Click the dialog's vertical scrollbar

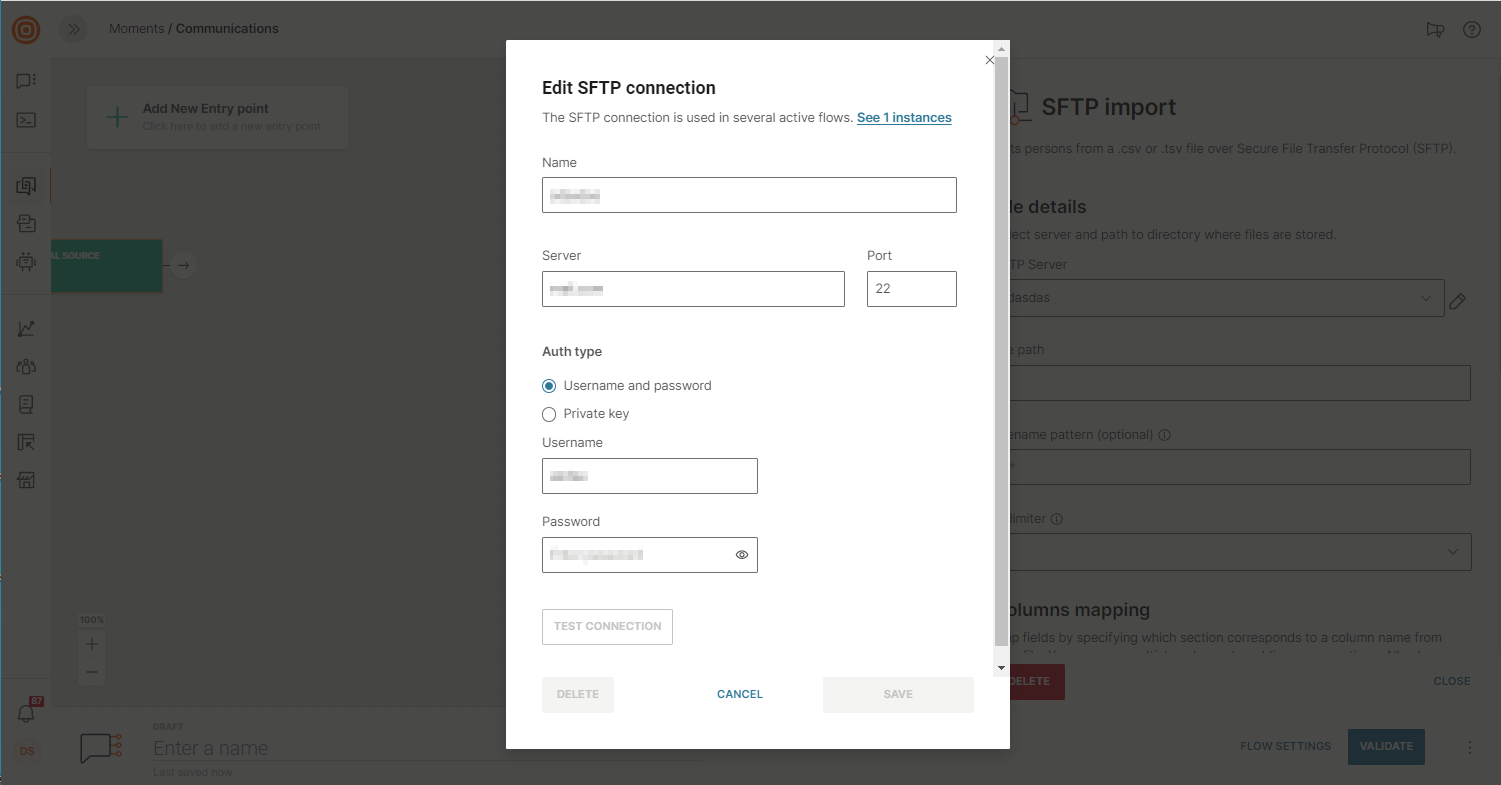pyautogui.click(x=1002, y=350)
